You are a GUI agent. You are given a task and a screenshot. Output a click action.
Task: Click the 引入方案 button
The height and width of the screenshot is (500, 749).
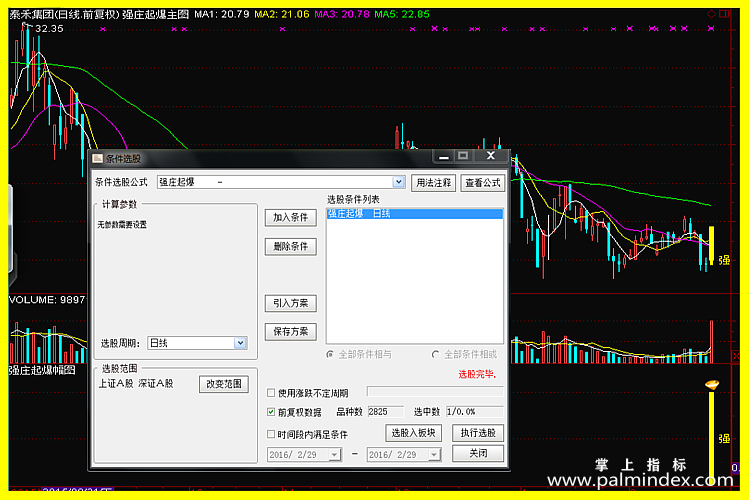290,303
